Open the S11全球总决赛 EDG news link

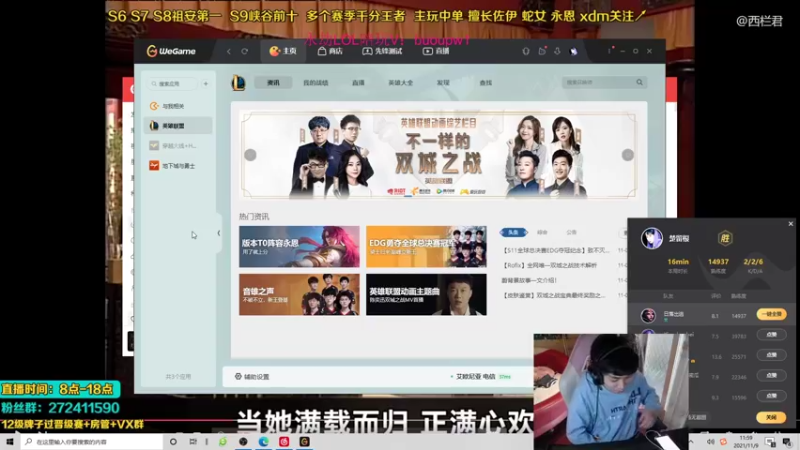coord(556,250)
